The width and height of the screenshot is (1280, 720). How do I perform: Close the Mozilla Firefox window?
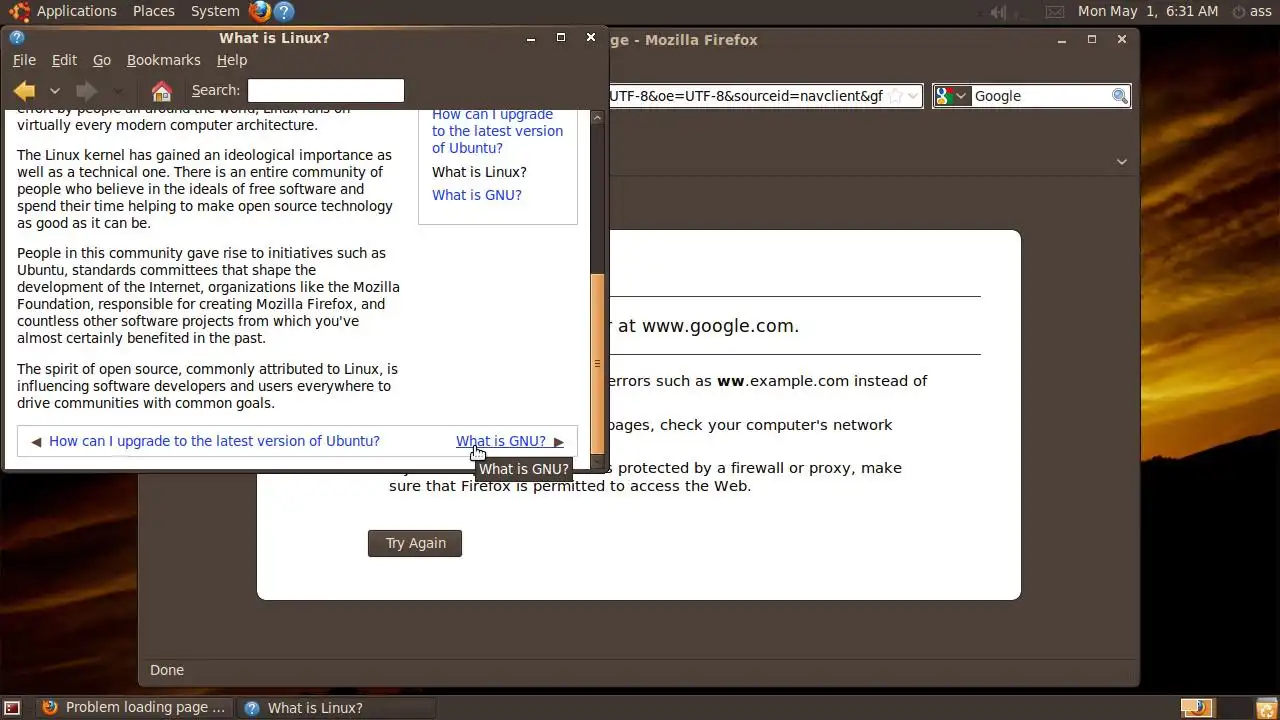point(1122,39)
